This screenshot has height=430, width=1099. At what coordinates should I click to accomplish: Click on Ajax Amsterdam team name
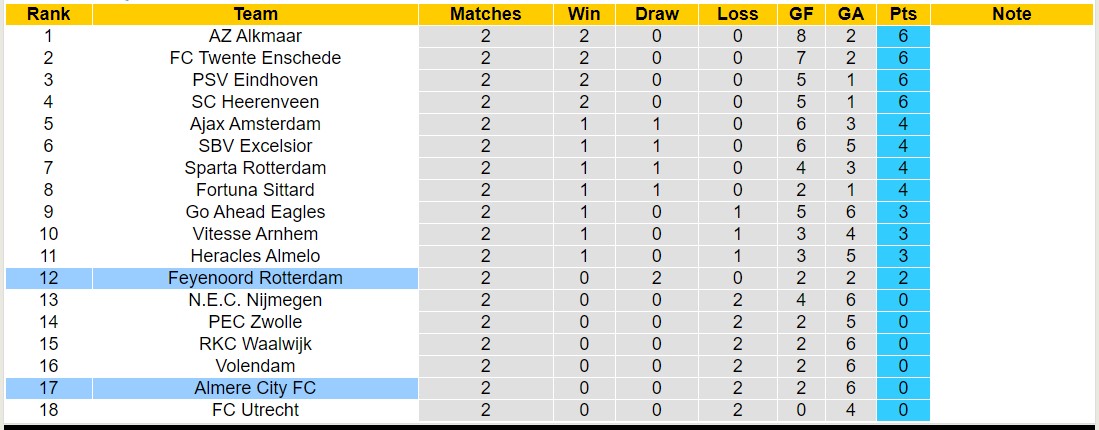[255, 124]
